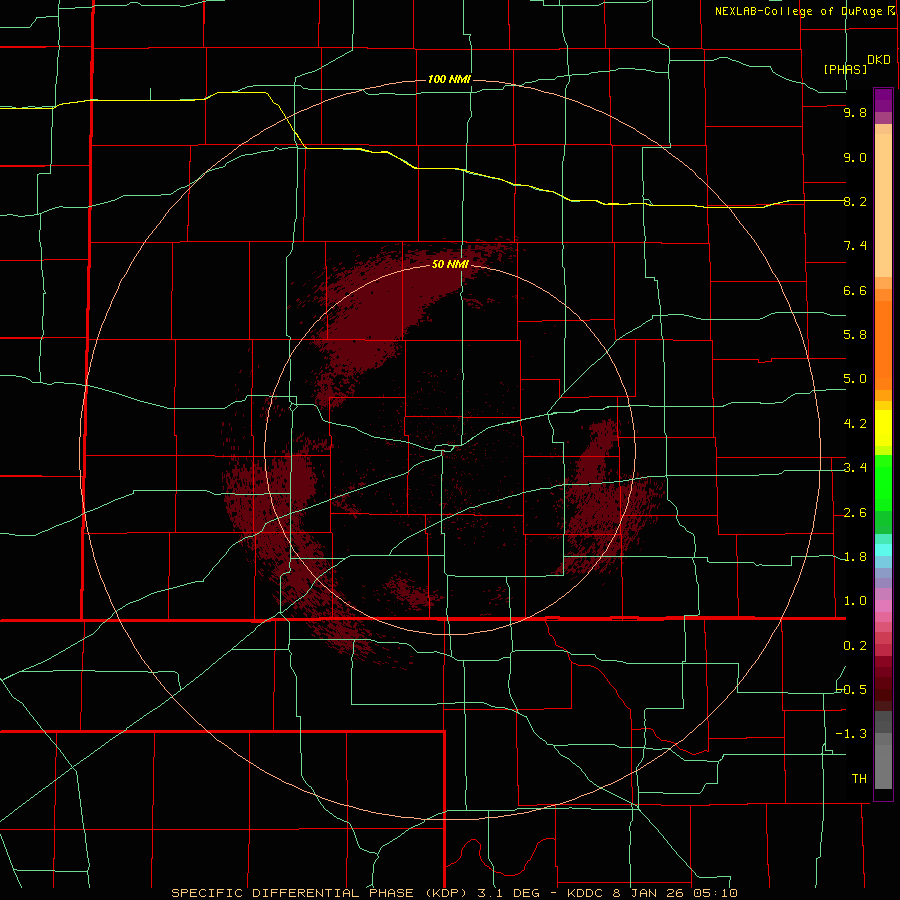Click the bright yellow segment of the color bar
Image resolution: width=900 pixels, height=900 pixels.
[x=883, y=428]
